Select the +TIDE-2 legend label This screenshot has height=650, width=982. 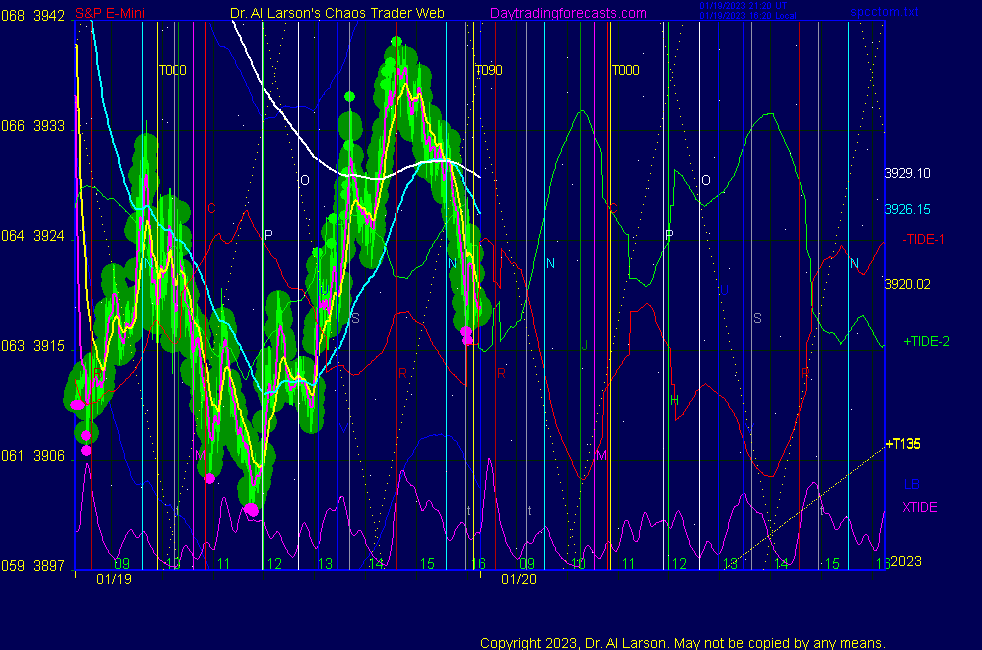pos(926,341)
